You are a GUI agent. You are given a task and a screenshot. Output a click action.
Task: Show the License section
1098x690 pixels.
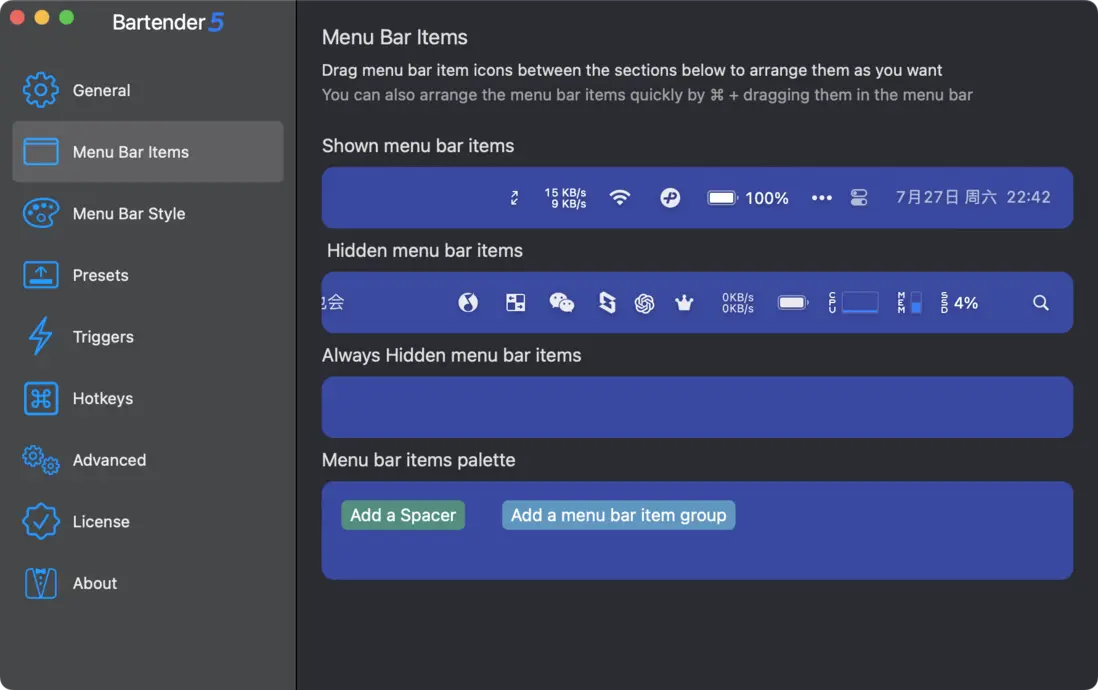point(100,522)
